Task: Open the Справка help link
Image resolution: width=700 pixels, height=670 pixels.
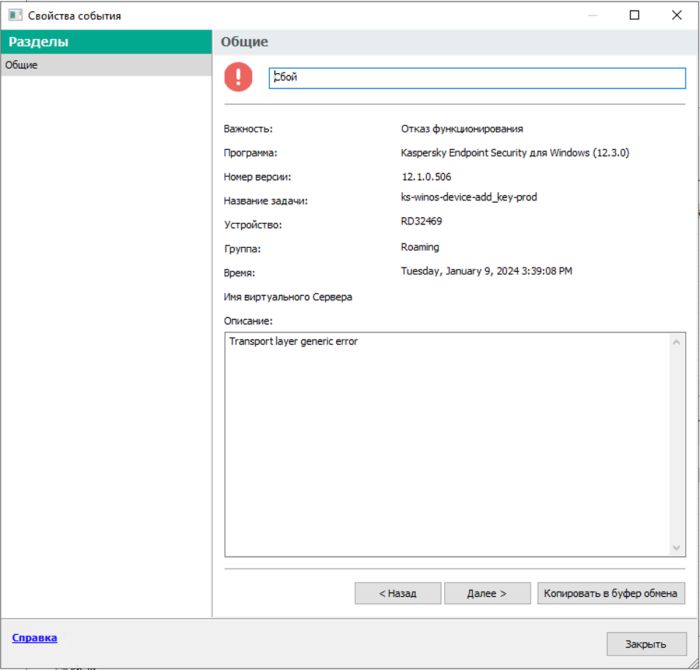Action: coord(34,637)
